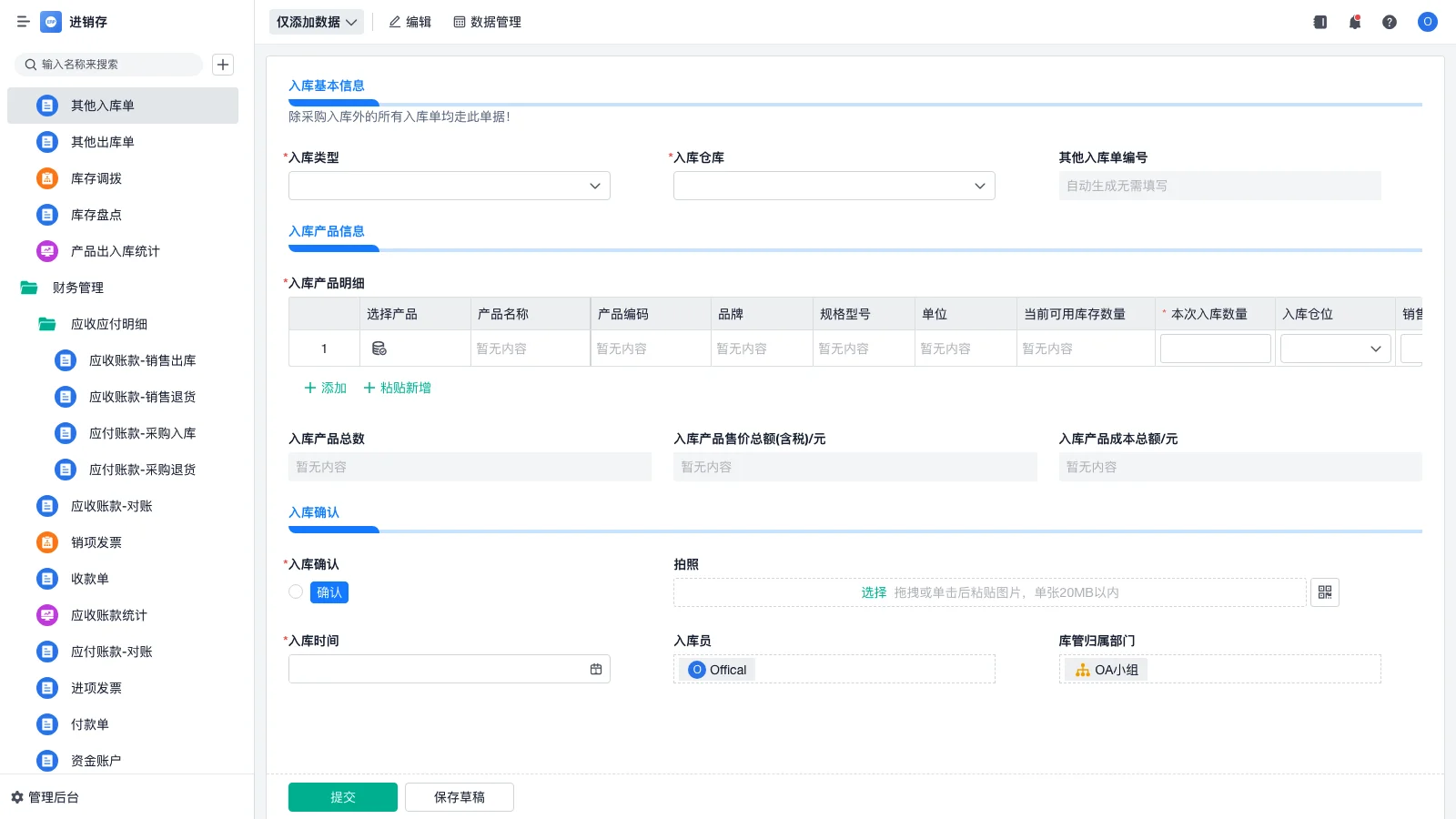This screenshot has width=1456, height=819.
Task: Click the 入库产品成本总额/元 value field
Action: pyautogui.click(x=1240, y=467)
